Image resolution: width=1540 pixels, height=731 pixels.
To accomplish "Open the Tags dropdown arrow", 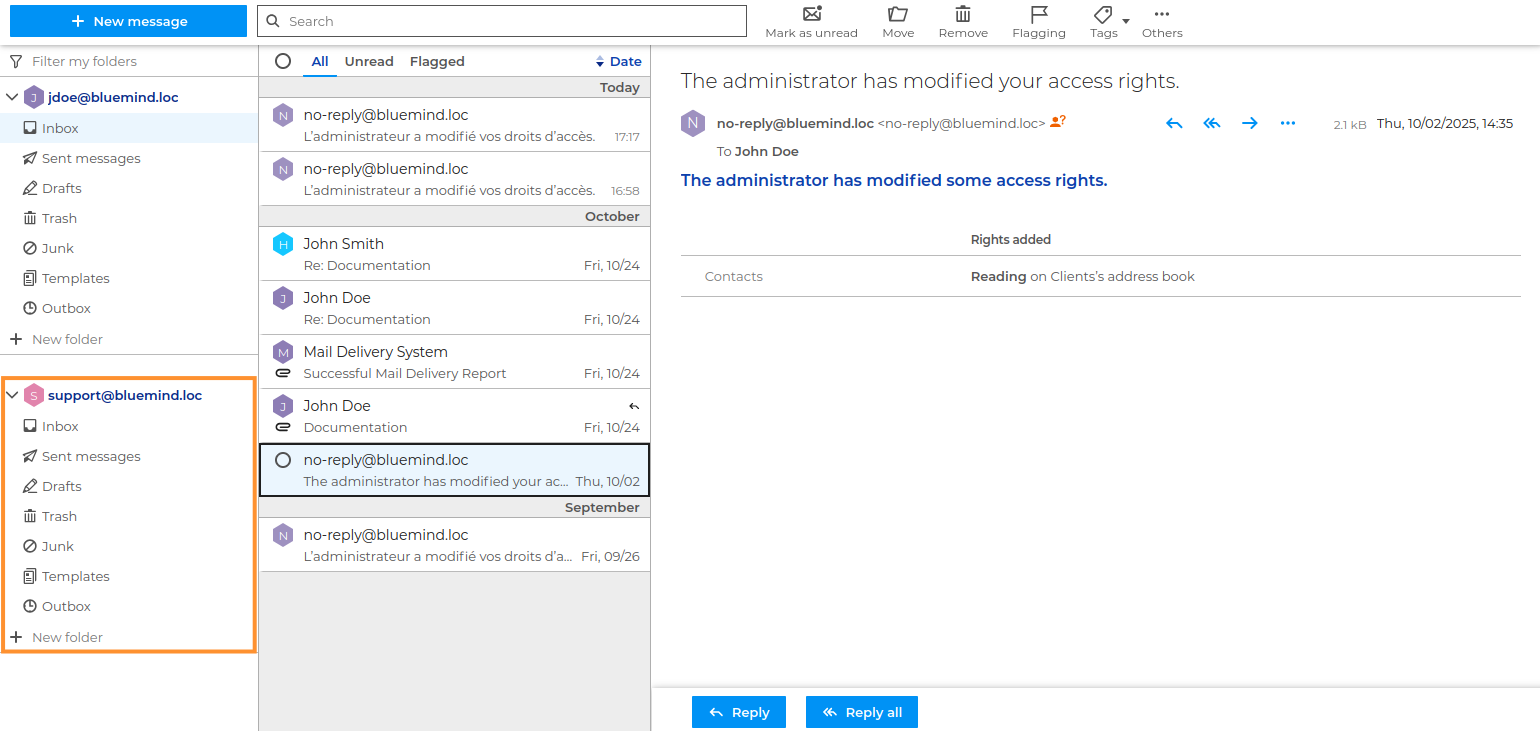I will tap(1126, 21).
